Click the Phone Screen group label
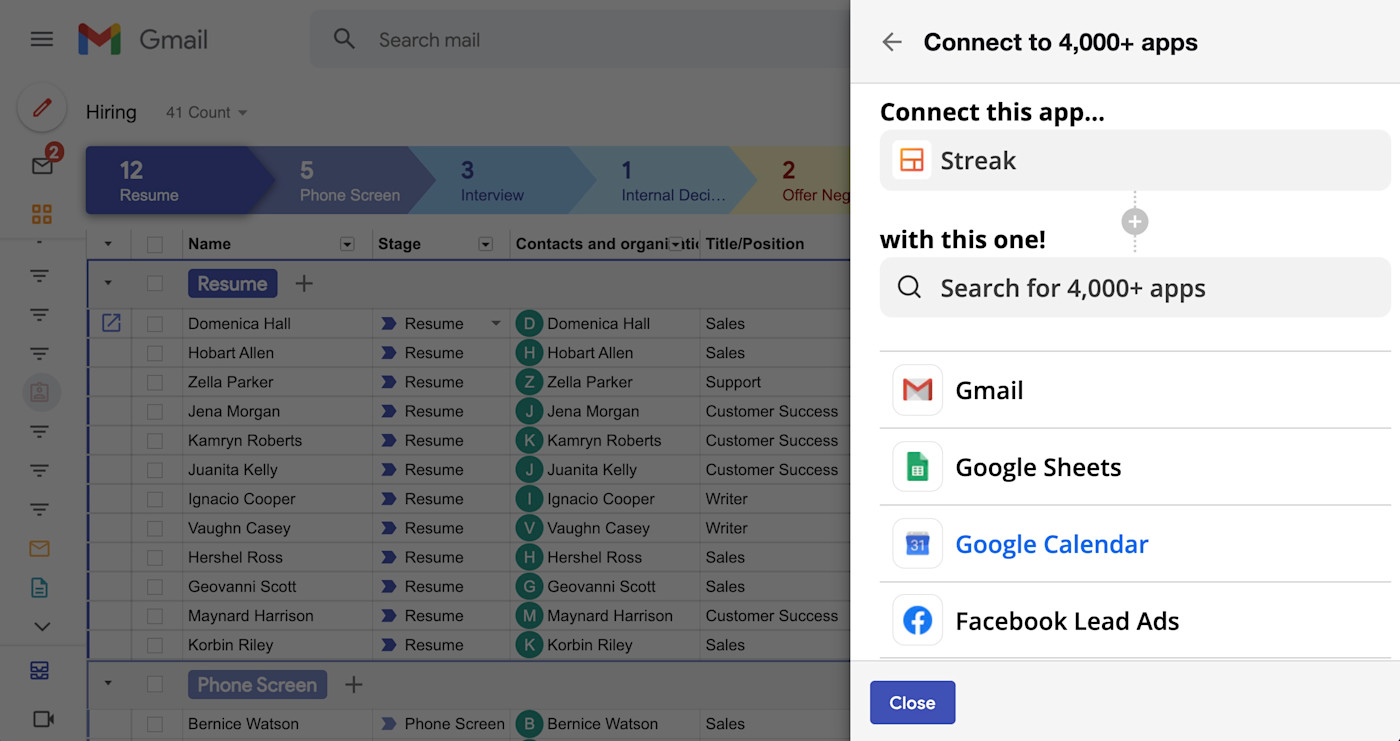 tap(257, 685)
